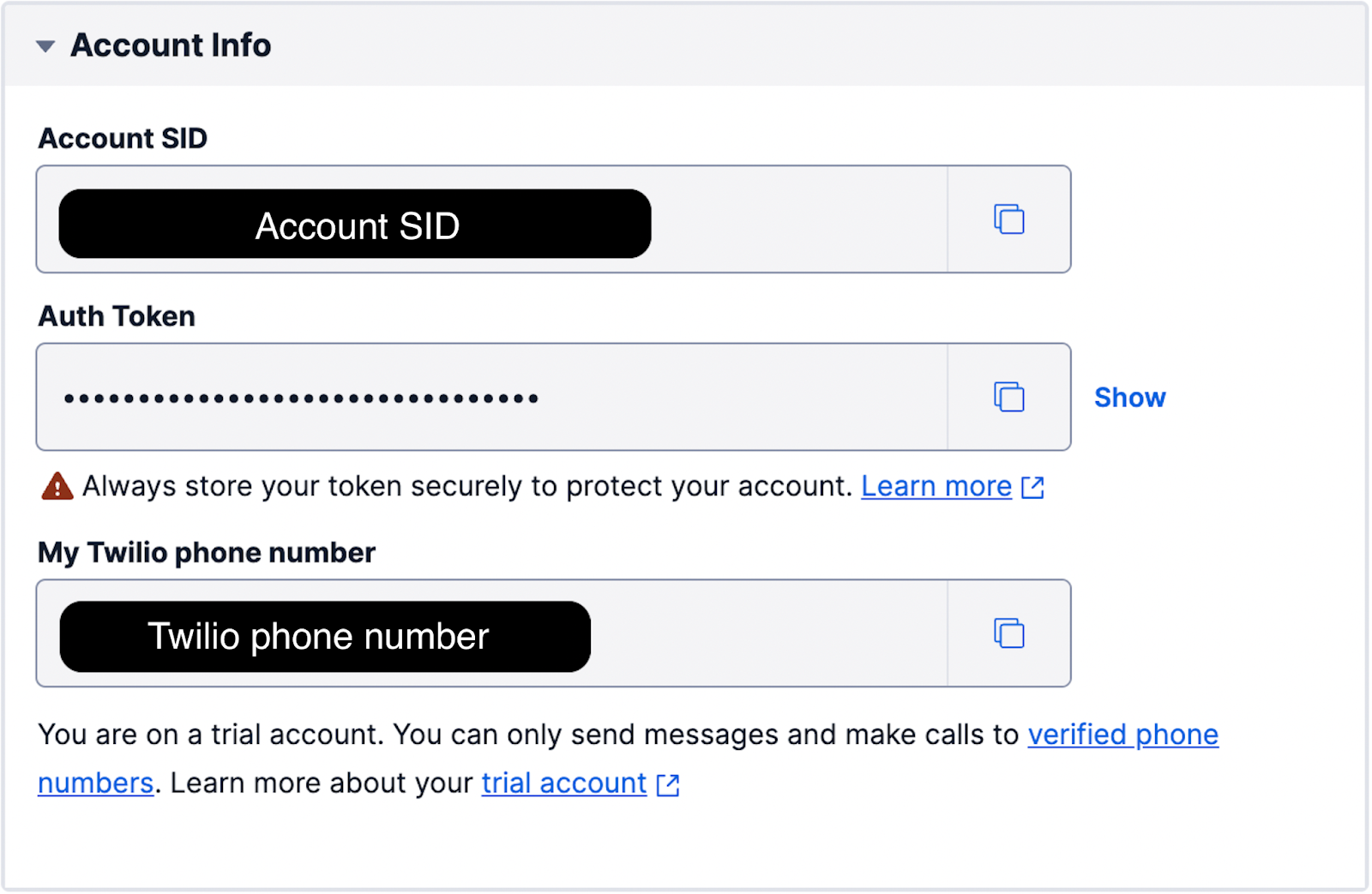Open the external link icon beside Learn more
The width and height of the screenshot is (1372, 894).
point(1032,488)
